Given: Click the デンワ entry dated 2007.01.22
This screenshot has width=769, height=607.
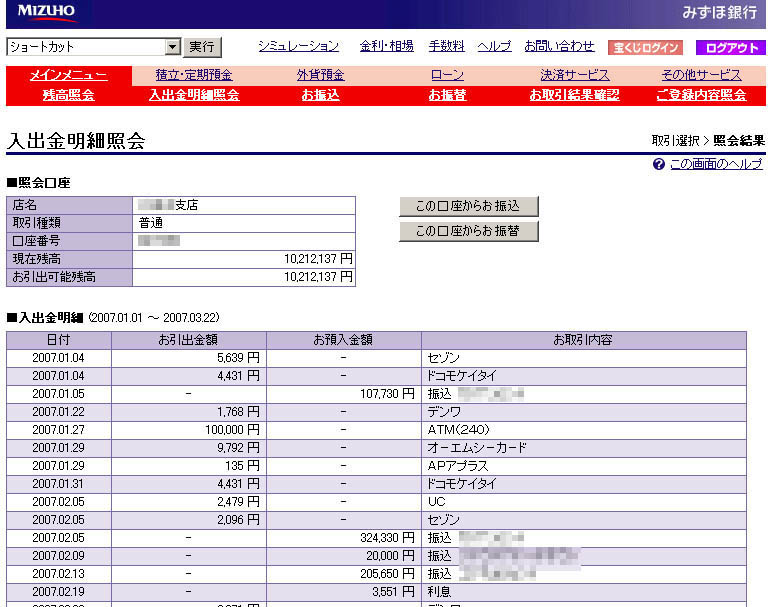Looking at the screenshot, I should 444,412.
